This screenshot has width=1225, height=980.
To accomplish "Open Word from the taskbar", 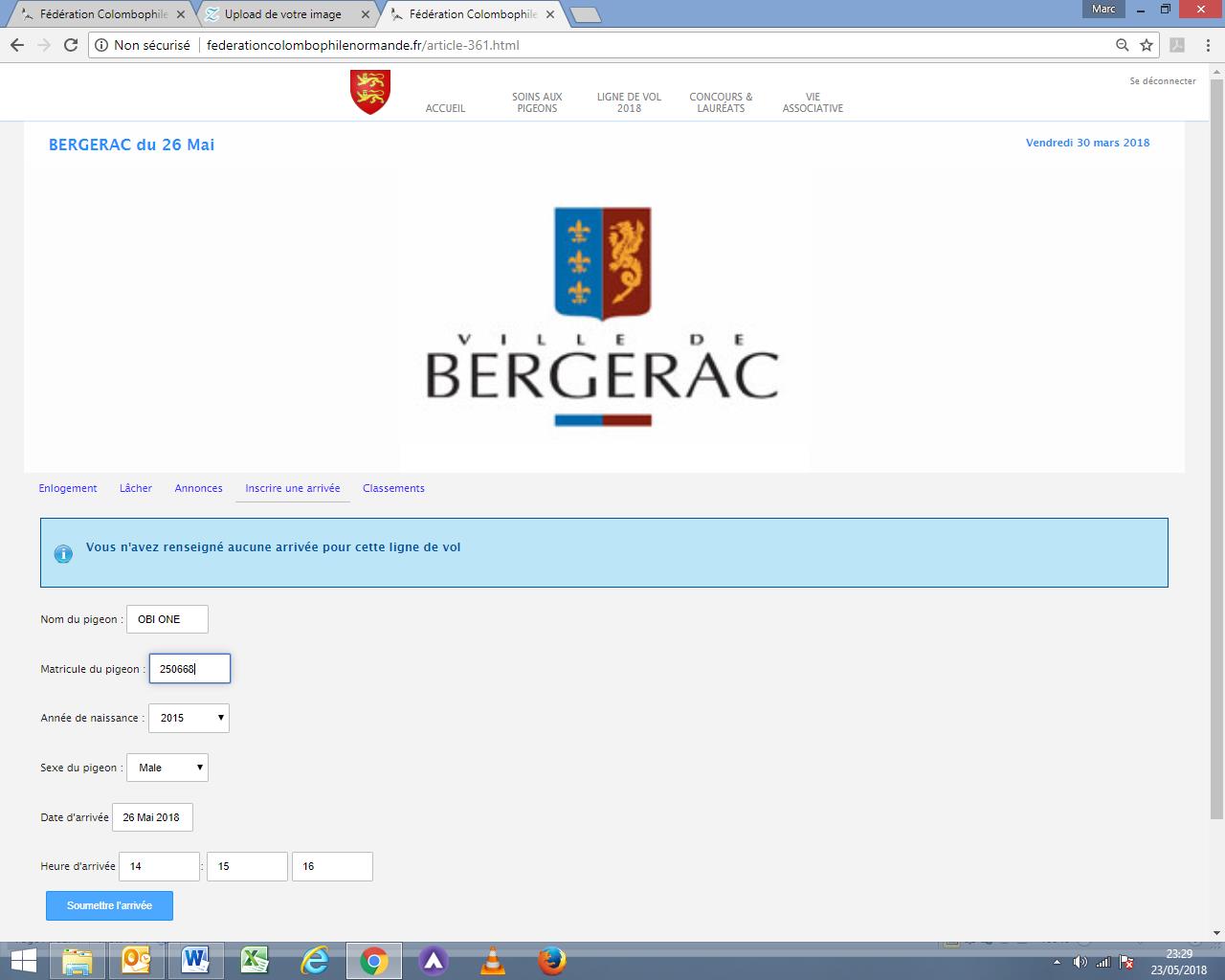I will 196,960.
